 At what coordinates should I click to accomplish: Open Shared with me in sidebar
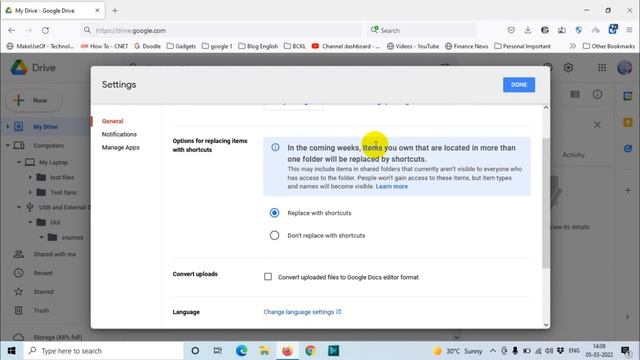(x=54, y=254)
